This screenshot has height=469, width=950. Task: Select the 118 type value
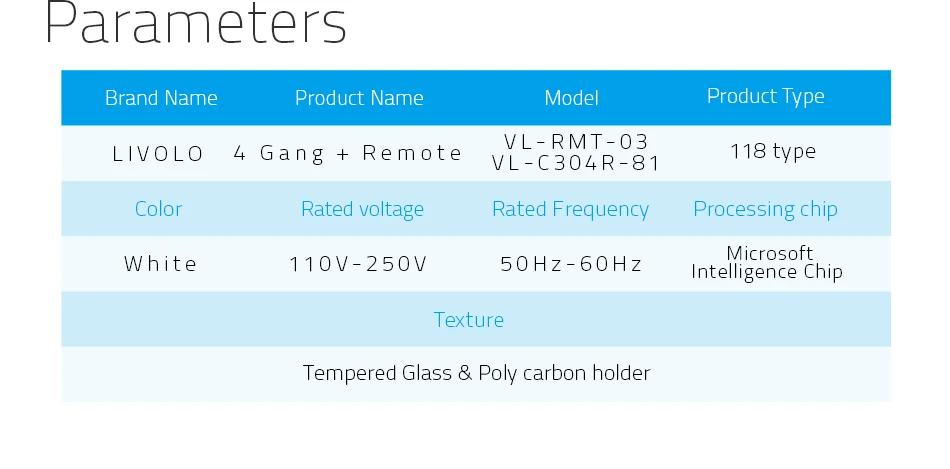tap(773, 151)
